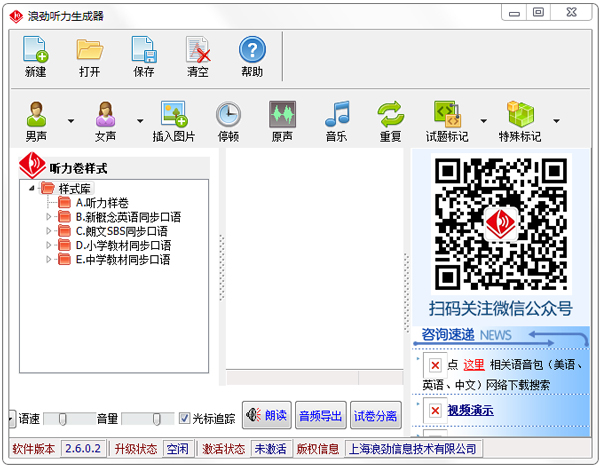This screenshot has height=467, width=600.
Task: Click the 版权信息 status label
Action: click(318, 449)
